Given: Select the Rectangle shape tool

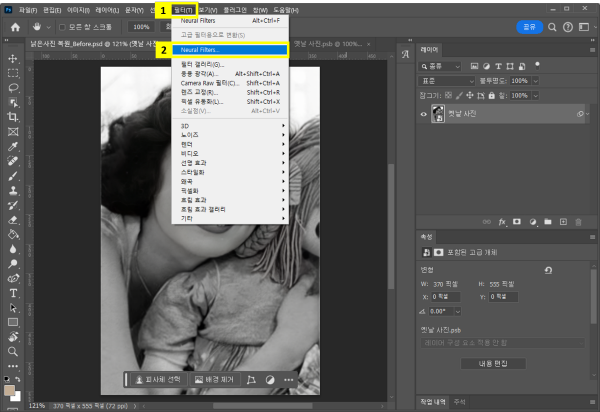Looking at the screenshot, I should [x=13, y=322].
